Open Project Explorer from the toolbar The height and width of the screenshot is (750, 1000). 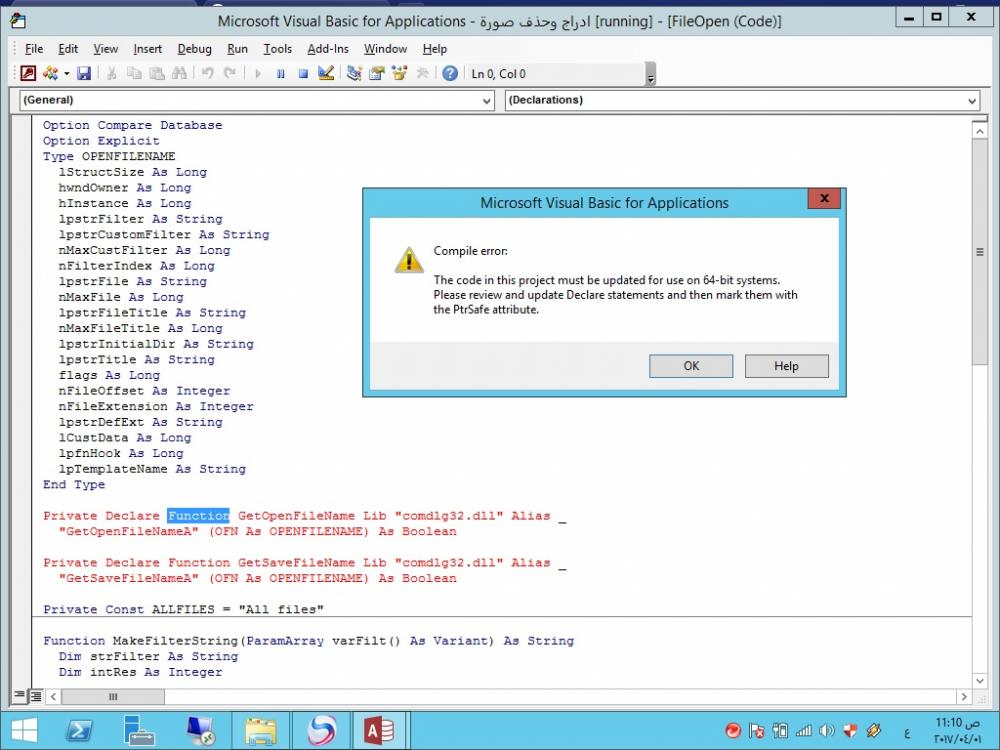click(x=354, y=73)
